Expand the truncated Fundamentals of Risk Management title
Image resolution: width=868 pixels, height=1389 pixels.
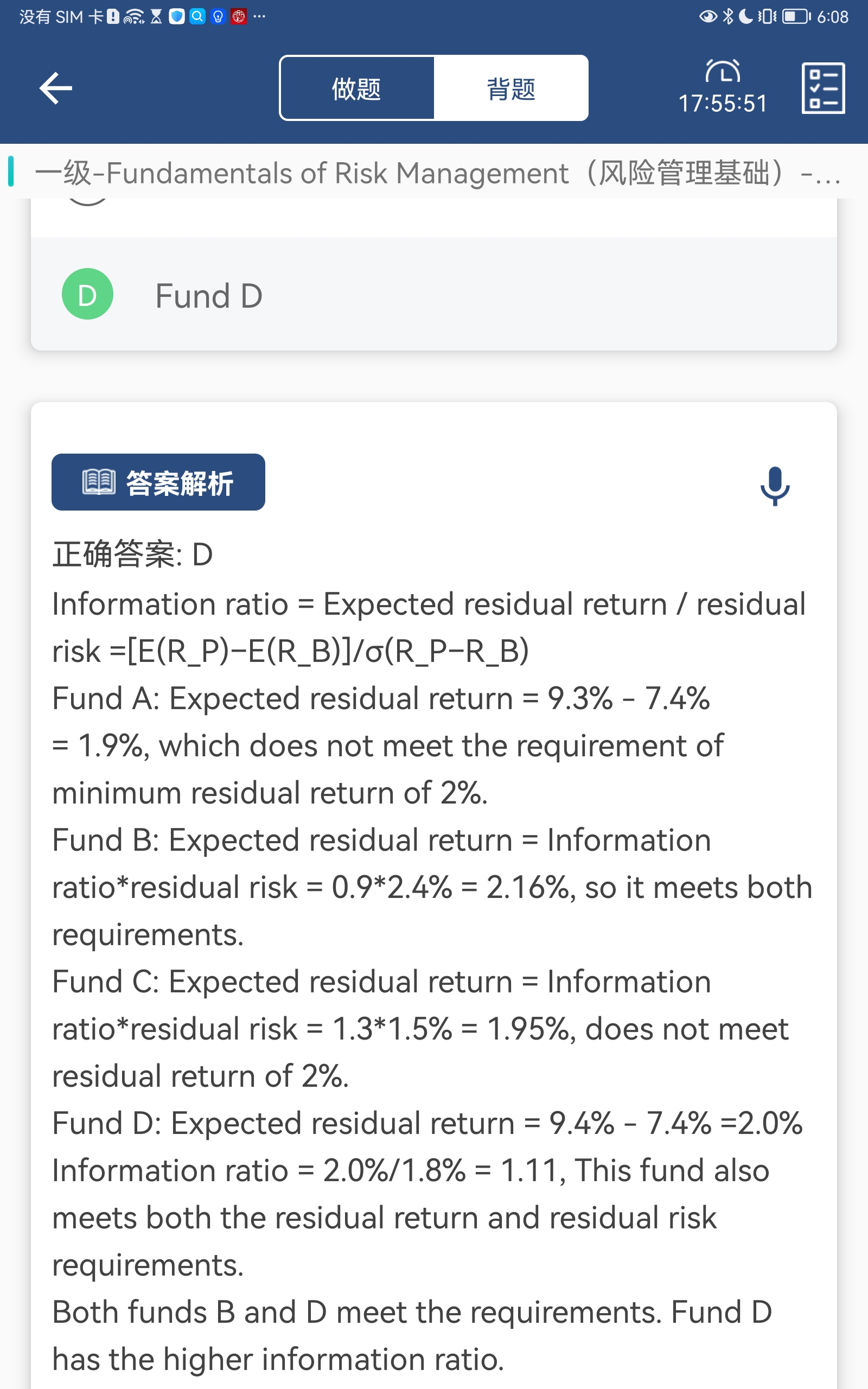pos(436,173)
